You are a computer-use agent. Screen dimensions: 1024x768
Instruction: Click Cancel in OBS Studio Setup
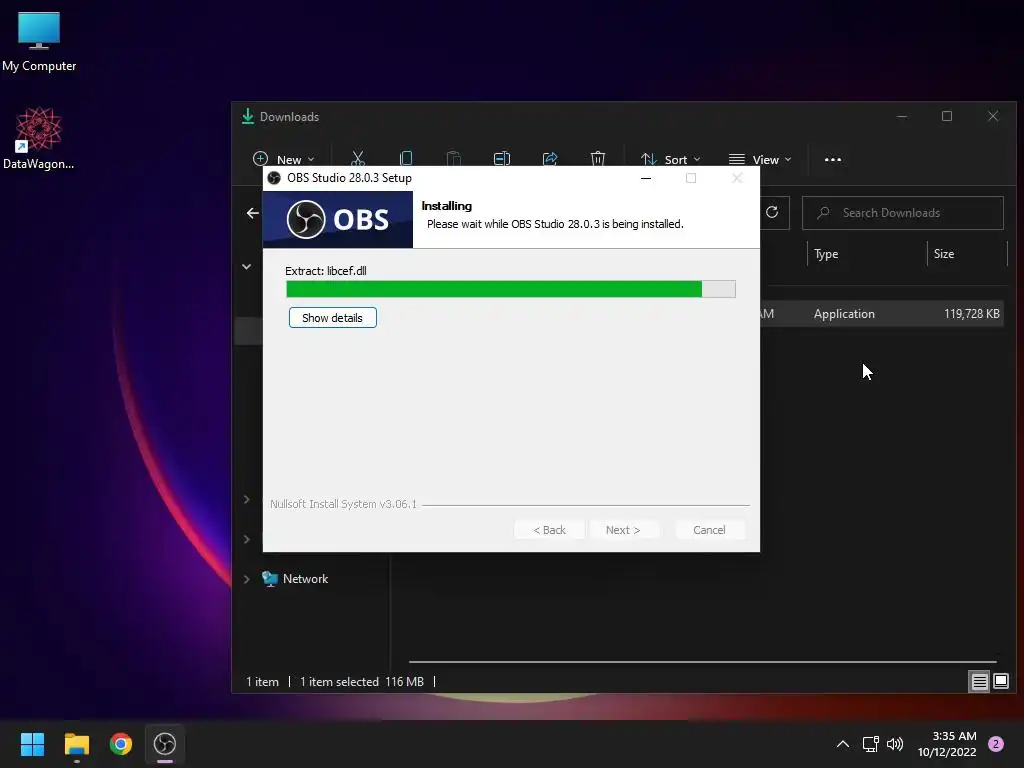pos(709,530)
